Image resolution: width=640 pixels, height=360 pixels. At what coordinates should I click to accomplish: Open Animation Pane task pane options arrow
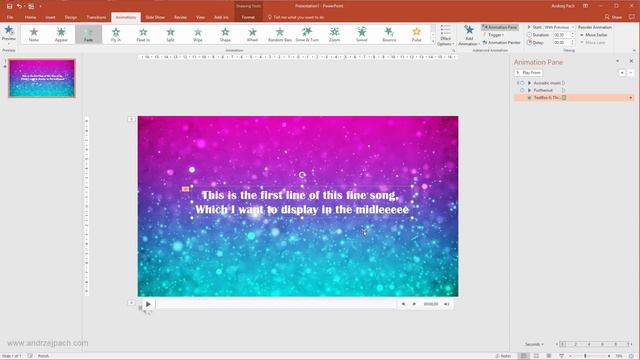(x=618, y=61)
